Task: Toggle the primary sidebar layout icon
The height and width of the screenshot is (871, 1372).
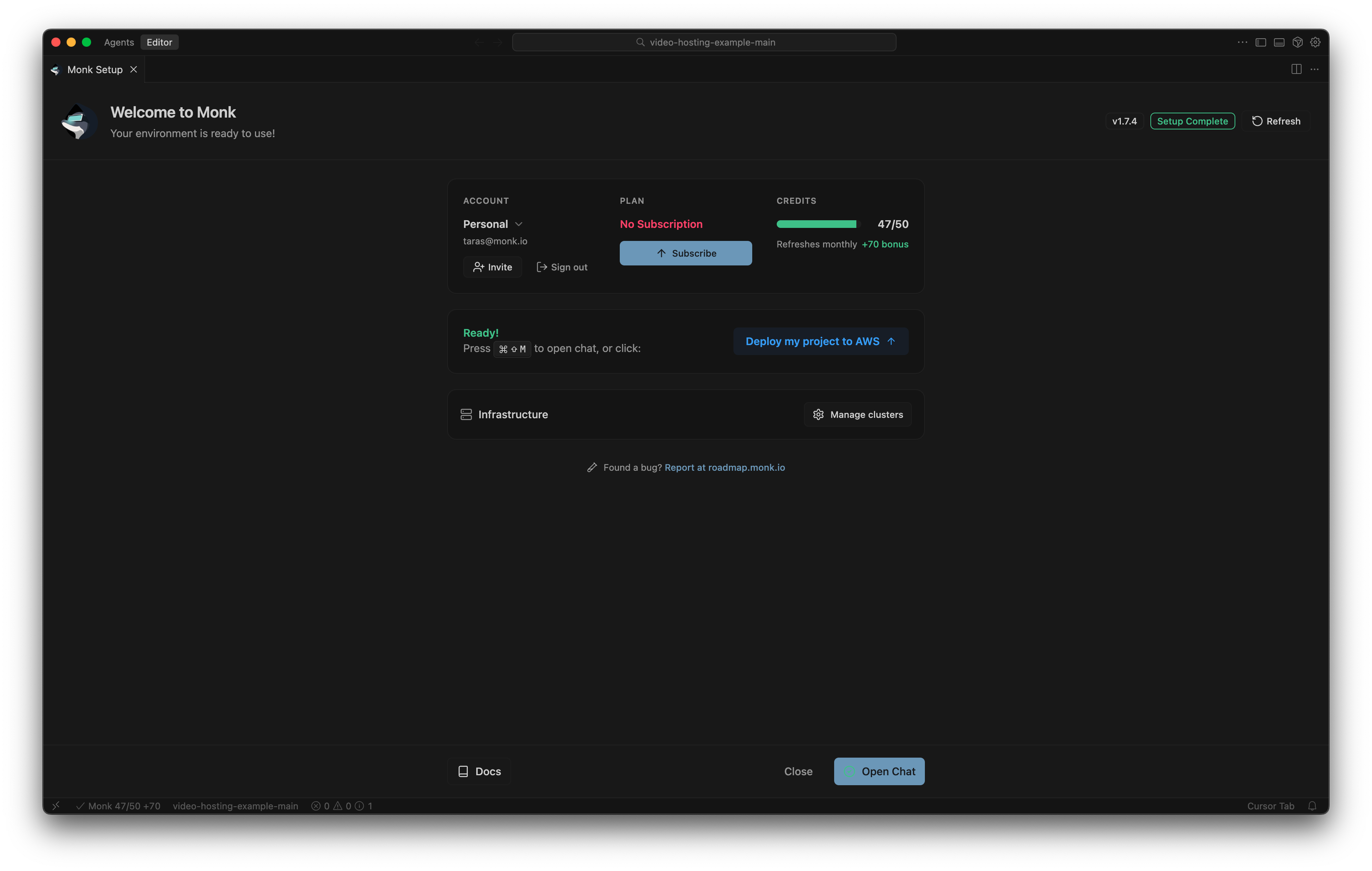Action: (x=1260, y=42)
